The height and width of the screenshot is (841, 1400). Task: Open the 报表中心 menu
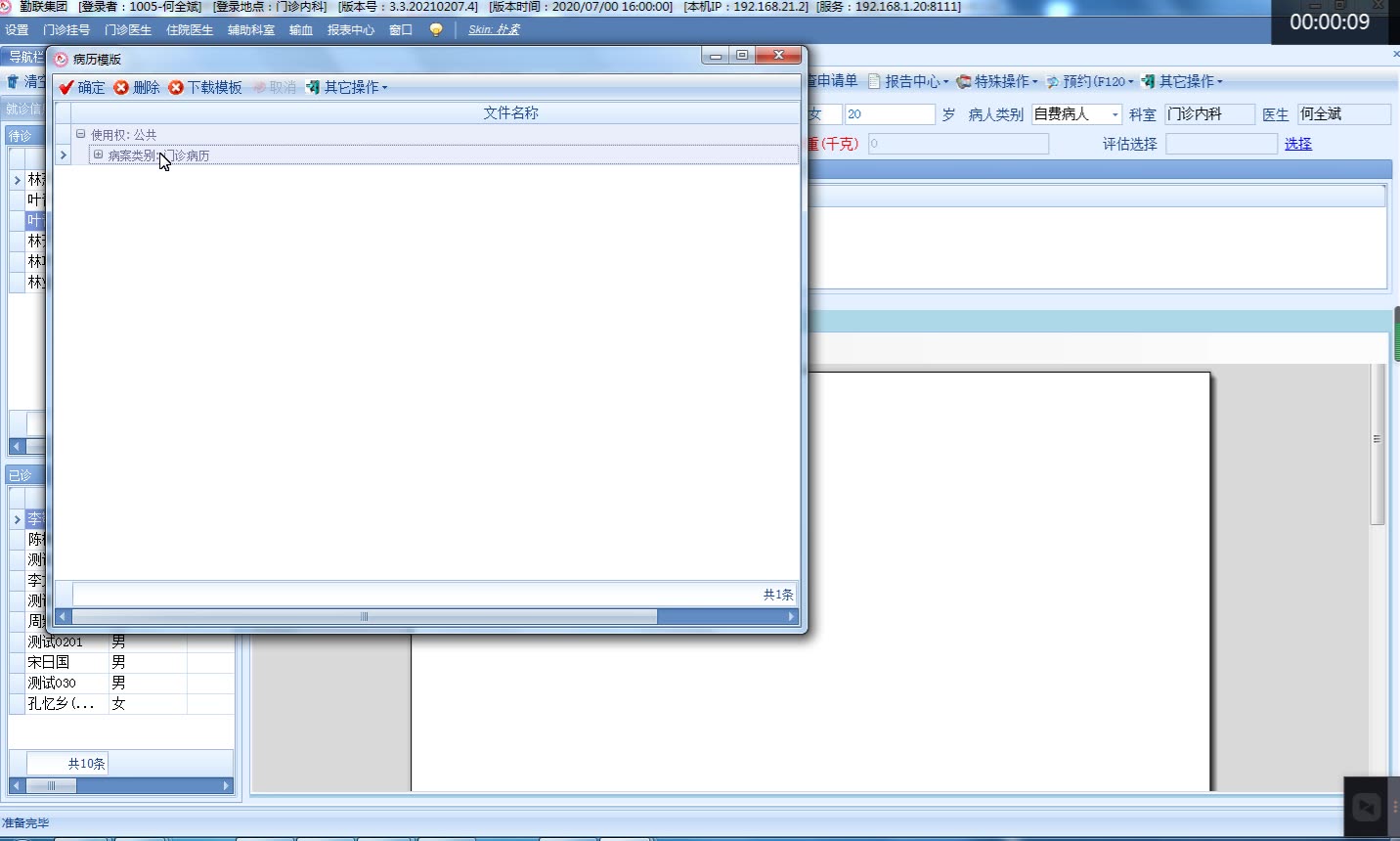[351, 30]
